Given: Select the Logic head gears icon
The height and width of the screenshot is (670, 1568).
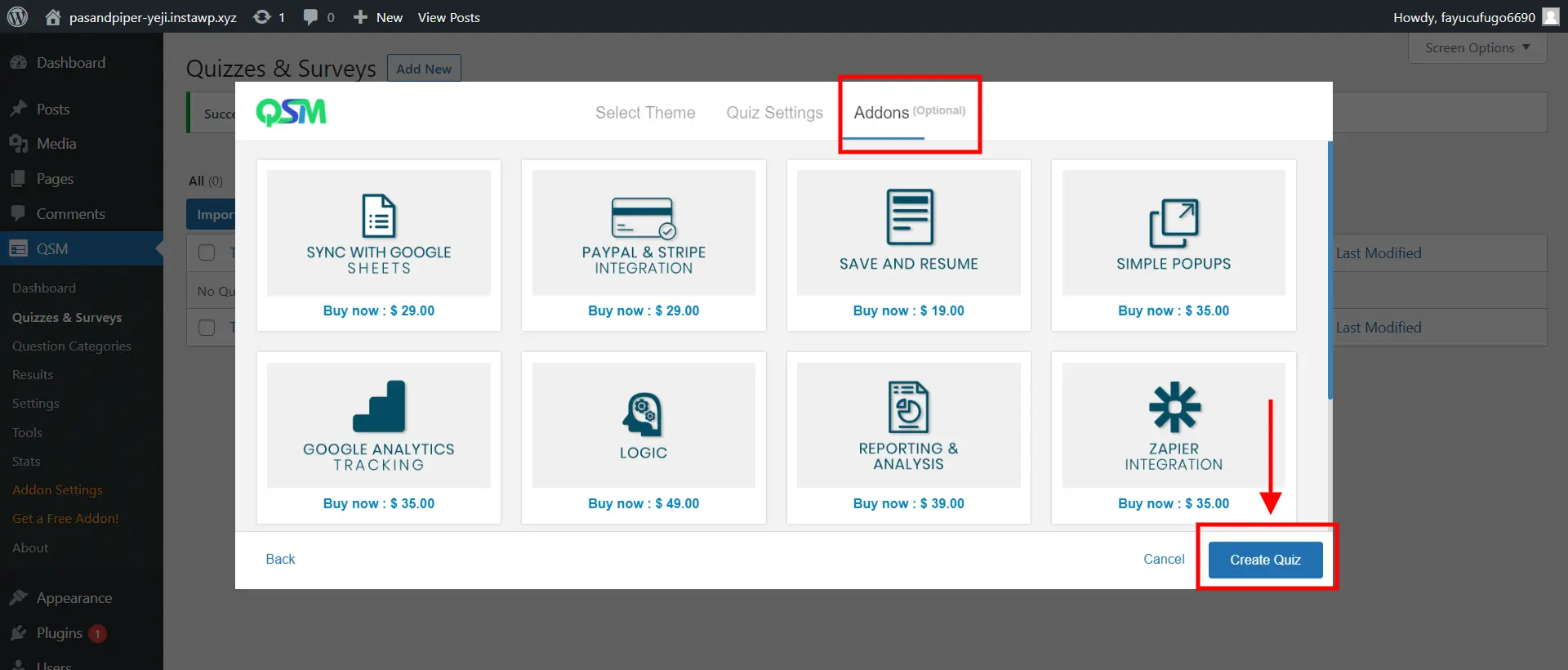Looking at the screenshot, I should coord(644,413).
